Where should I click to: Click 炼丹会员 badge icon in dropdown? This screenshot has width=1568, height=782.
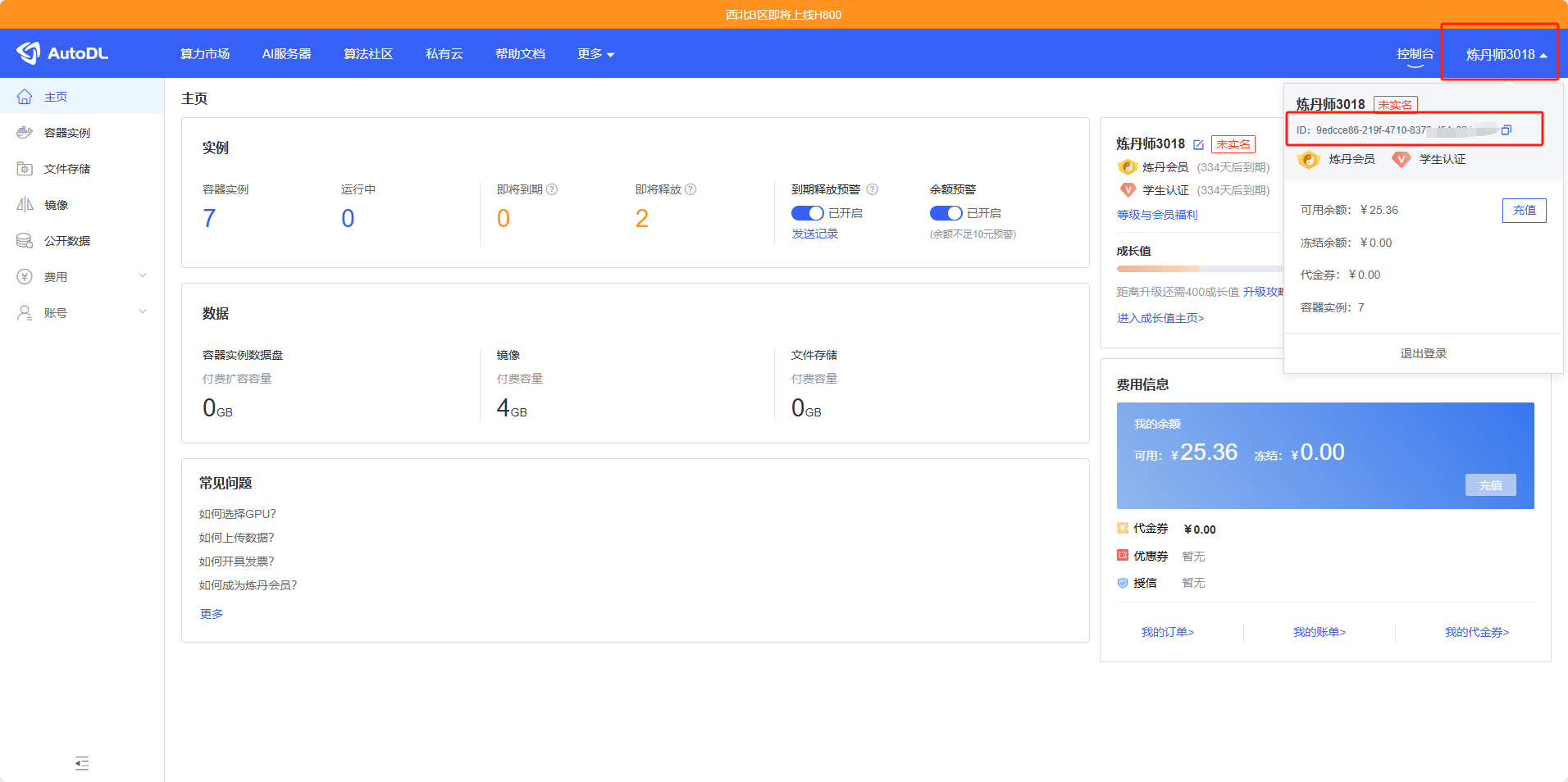point(1309,159)
